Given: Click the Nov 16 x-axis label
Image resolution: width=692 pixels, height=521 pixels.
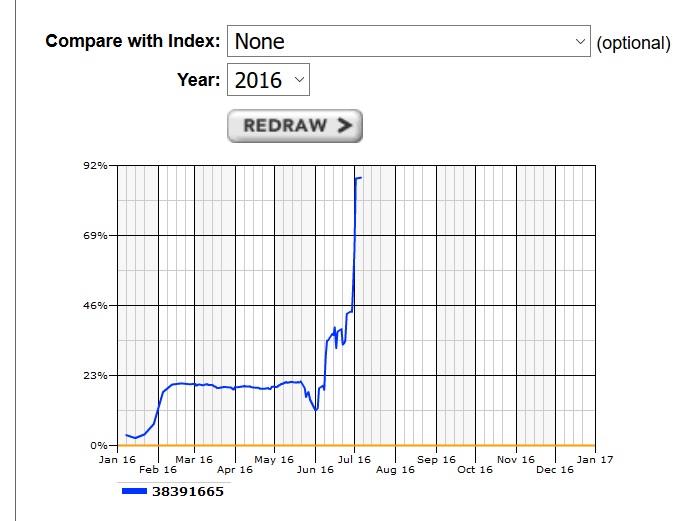Looking at the screenshot, I should coord(516,460).
